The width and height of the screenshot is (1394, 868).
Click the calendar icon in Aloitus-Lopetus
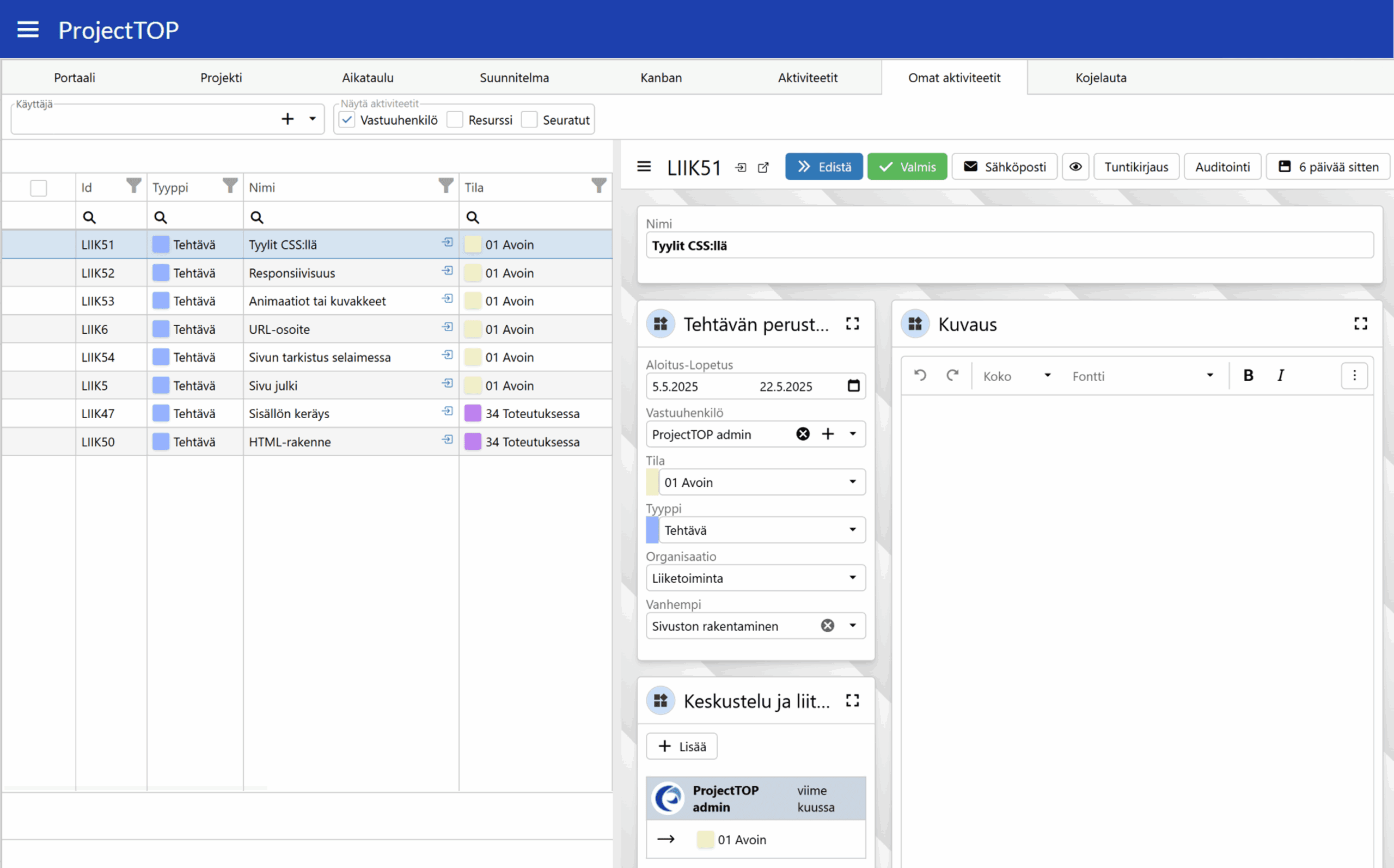coord(853,386)
